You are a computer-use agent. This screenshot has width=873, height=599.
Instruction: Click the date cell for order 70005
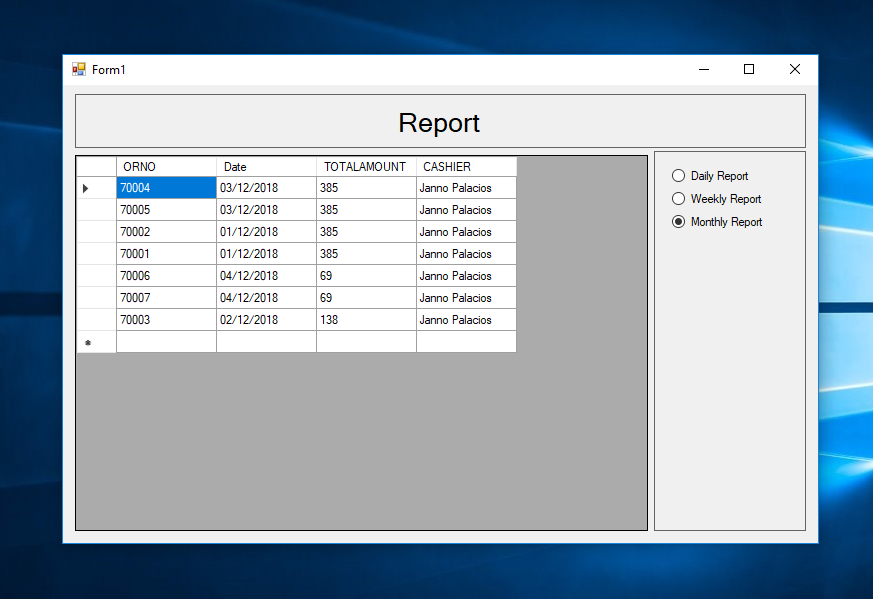pyautogui.click(x=267, y=210)
